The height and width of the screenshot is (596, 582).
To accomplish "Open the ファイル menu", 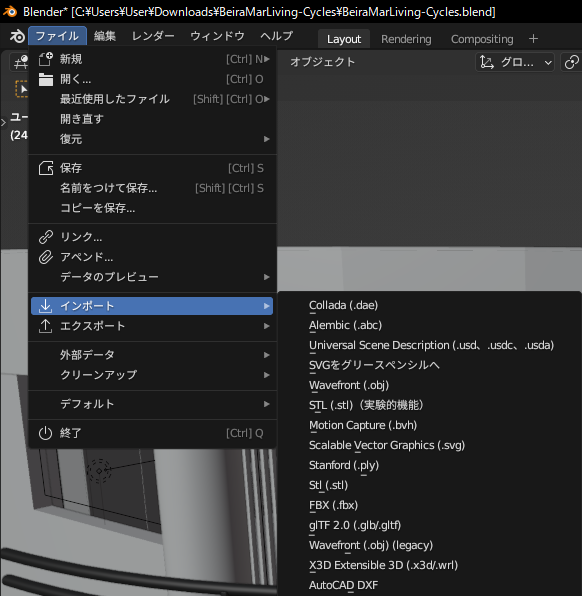I will 57,36.
